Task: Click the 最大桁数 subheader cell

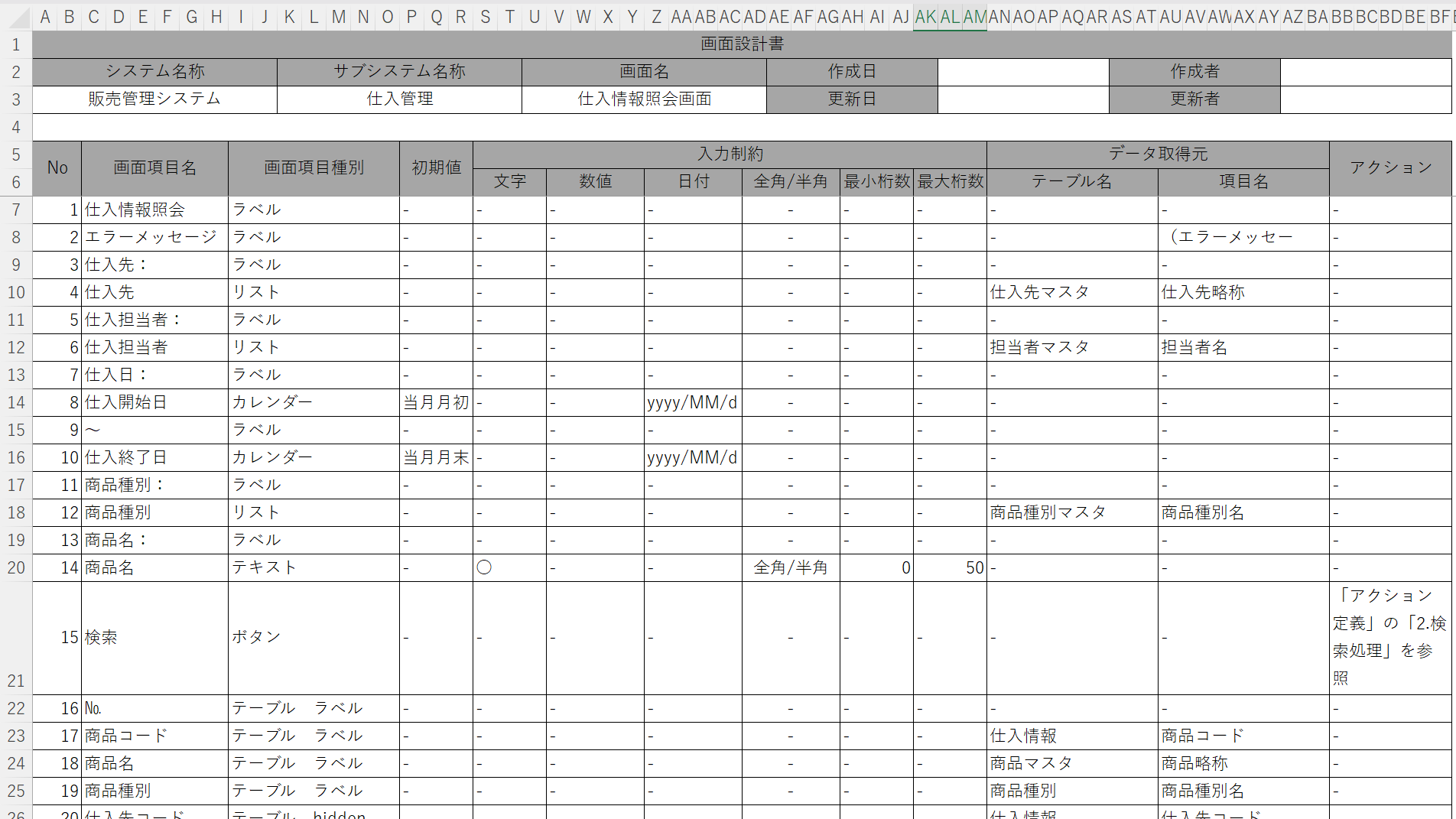Action: point(950,182)
